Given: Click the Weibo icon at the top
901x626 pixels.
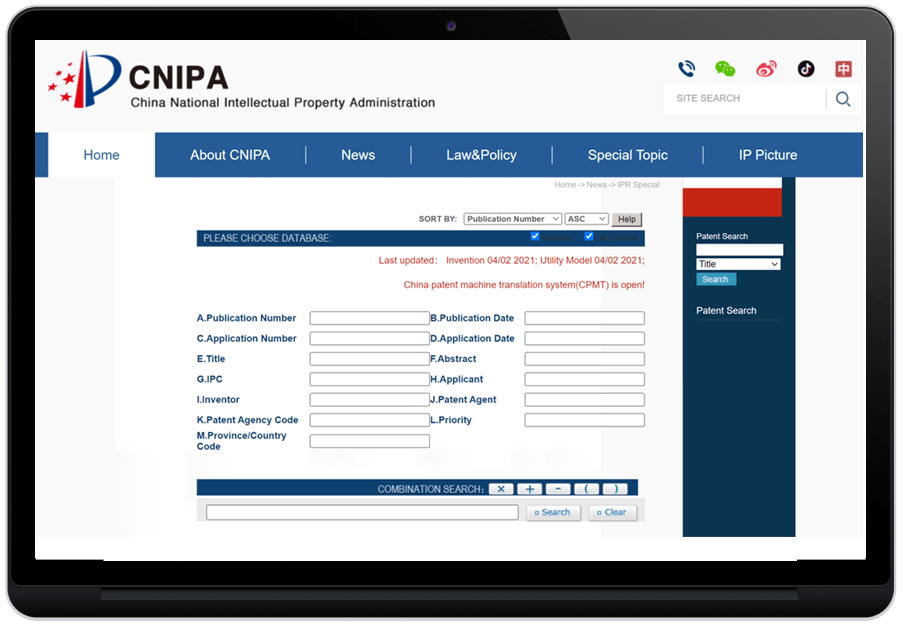Looking at the screenshot, I should (x=765, y=68).
